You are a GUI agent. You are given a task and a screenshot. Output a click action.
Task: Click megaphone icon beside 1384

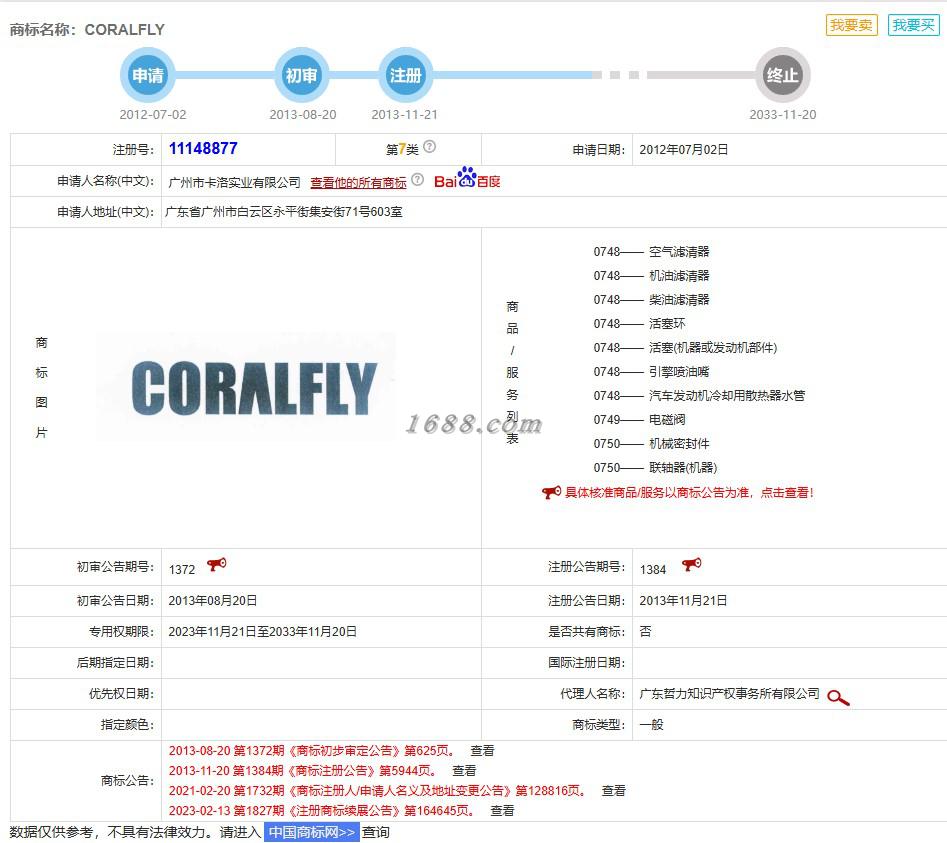click(x=692, y=565)
